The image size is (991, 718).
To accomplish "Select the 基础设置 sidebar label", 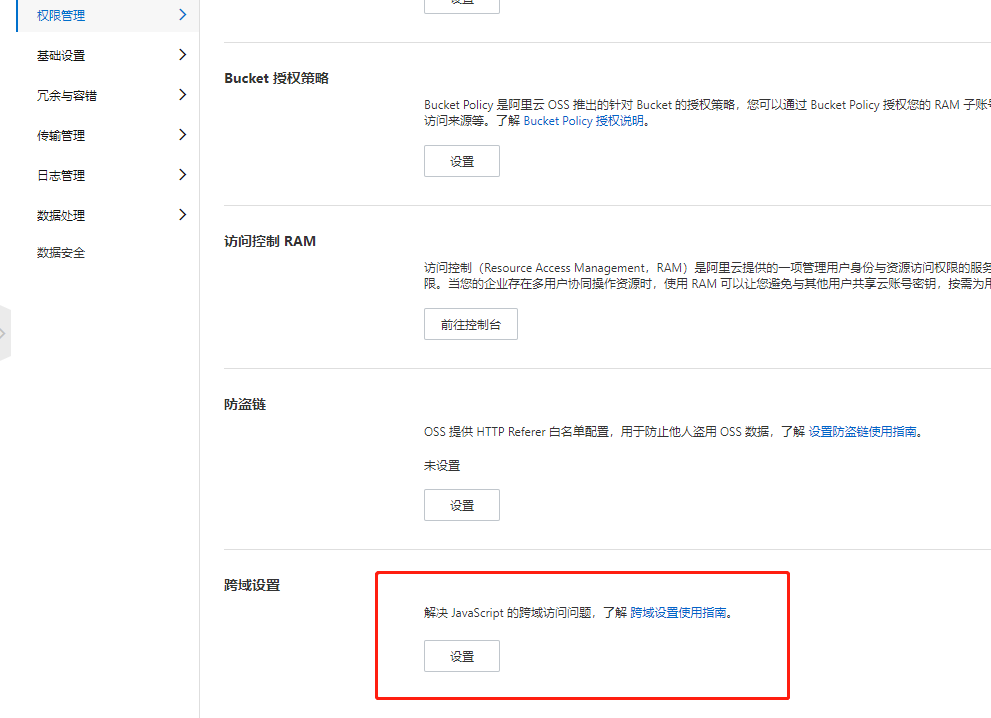I will tap(61, 56).
